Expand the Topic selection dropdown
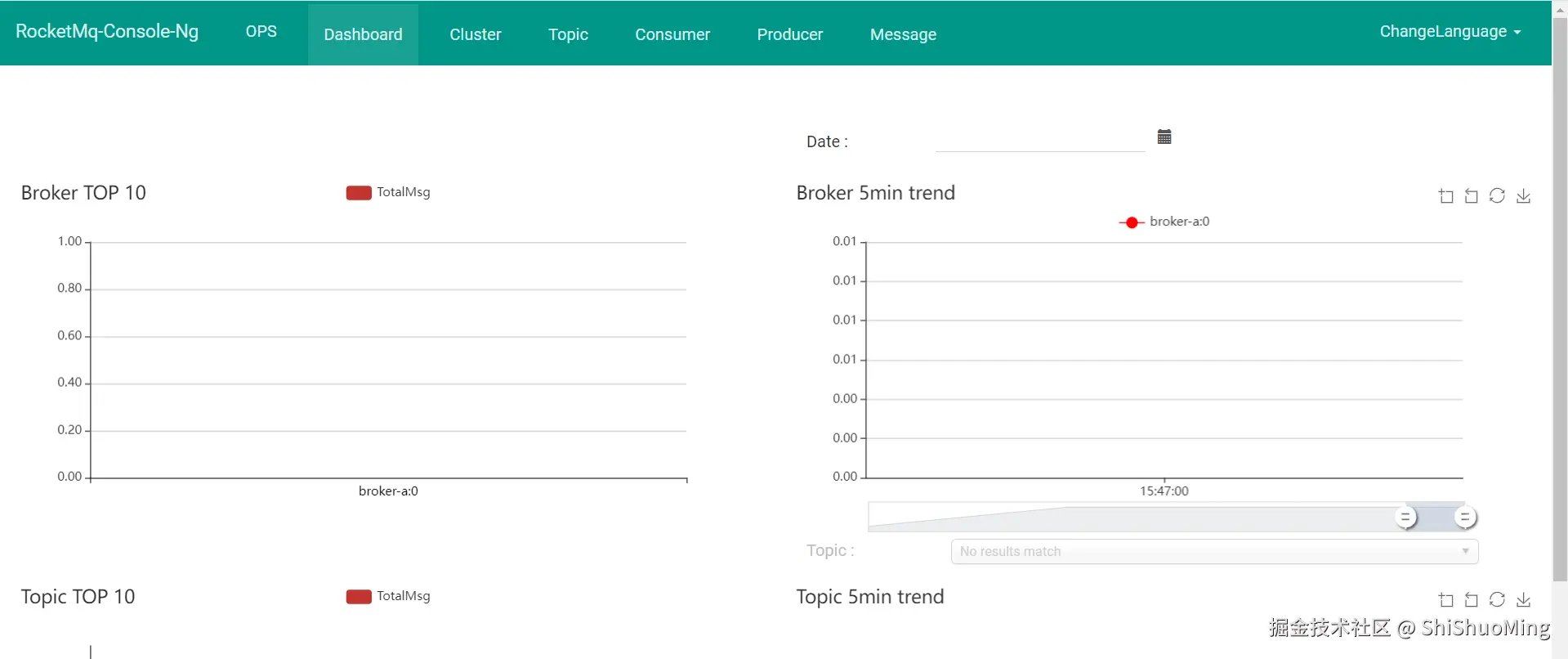Image resolution: width=1568 pixels, height=659 pixels. 1214,552
